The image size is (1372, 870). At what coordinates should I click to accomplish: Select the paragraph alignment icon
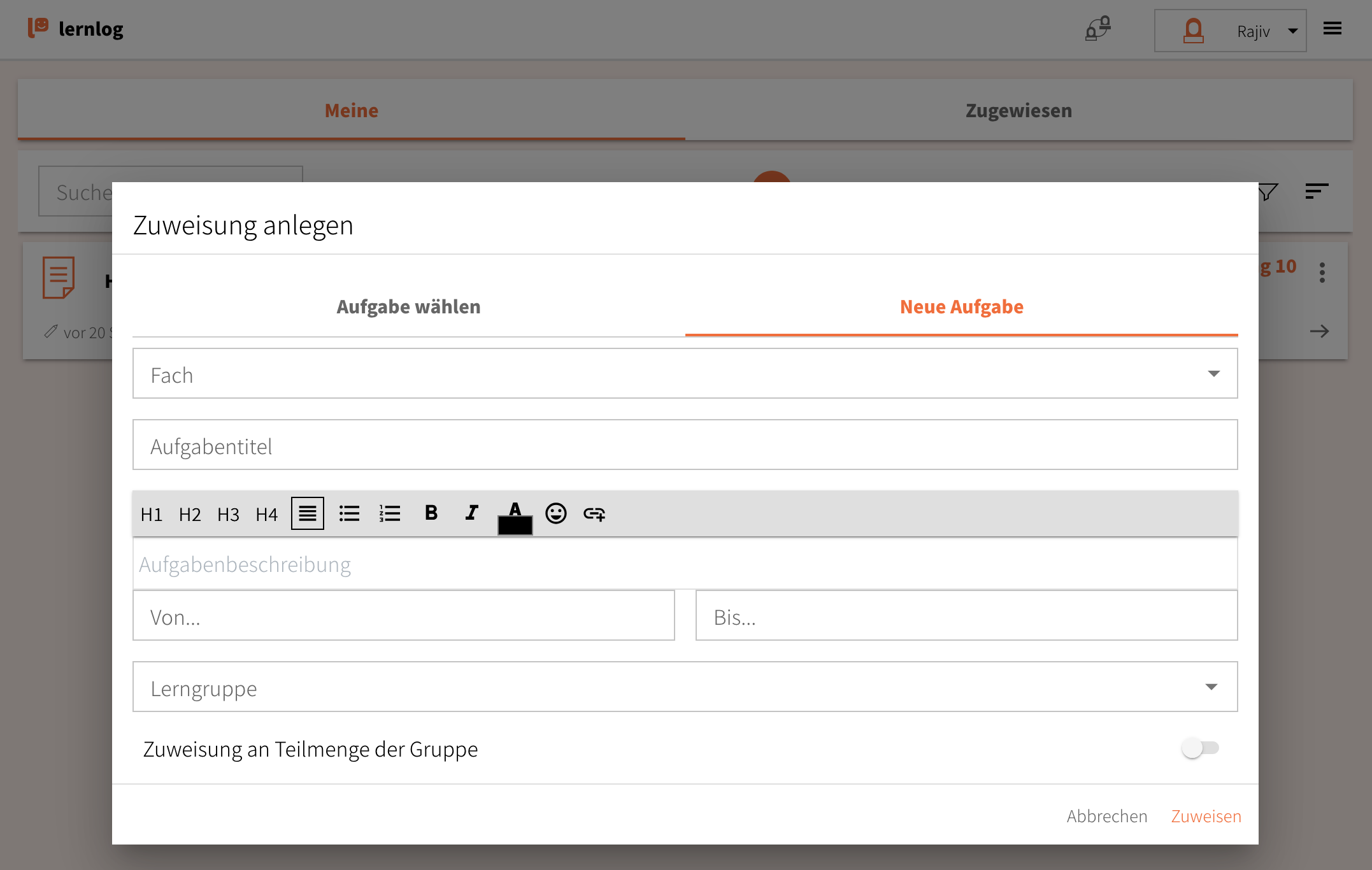308,513
